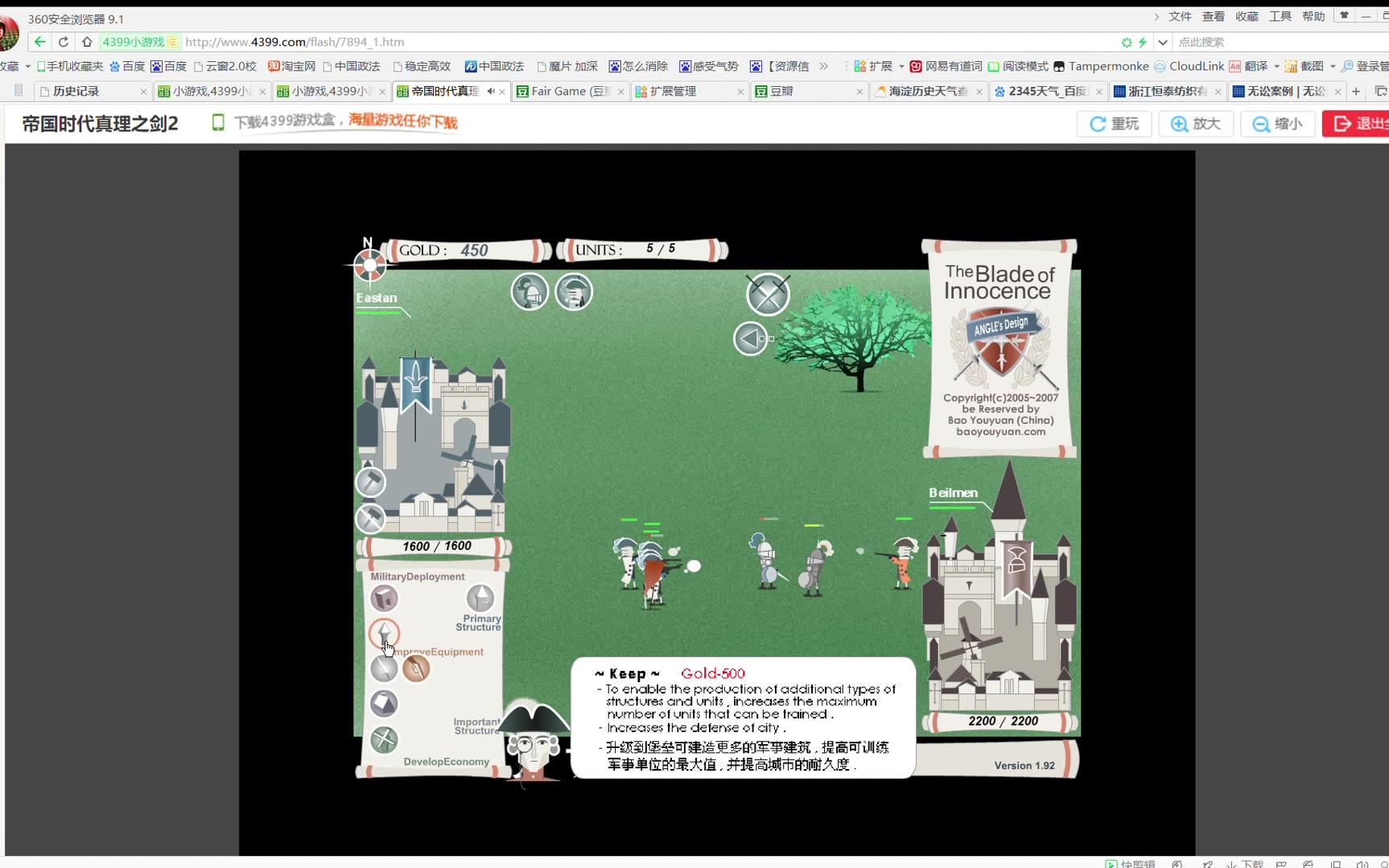The height and width of the screenshot is (868, 1389).
Task: Enable 阅读模式 reading mode
Action: pos(1018,66)
